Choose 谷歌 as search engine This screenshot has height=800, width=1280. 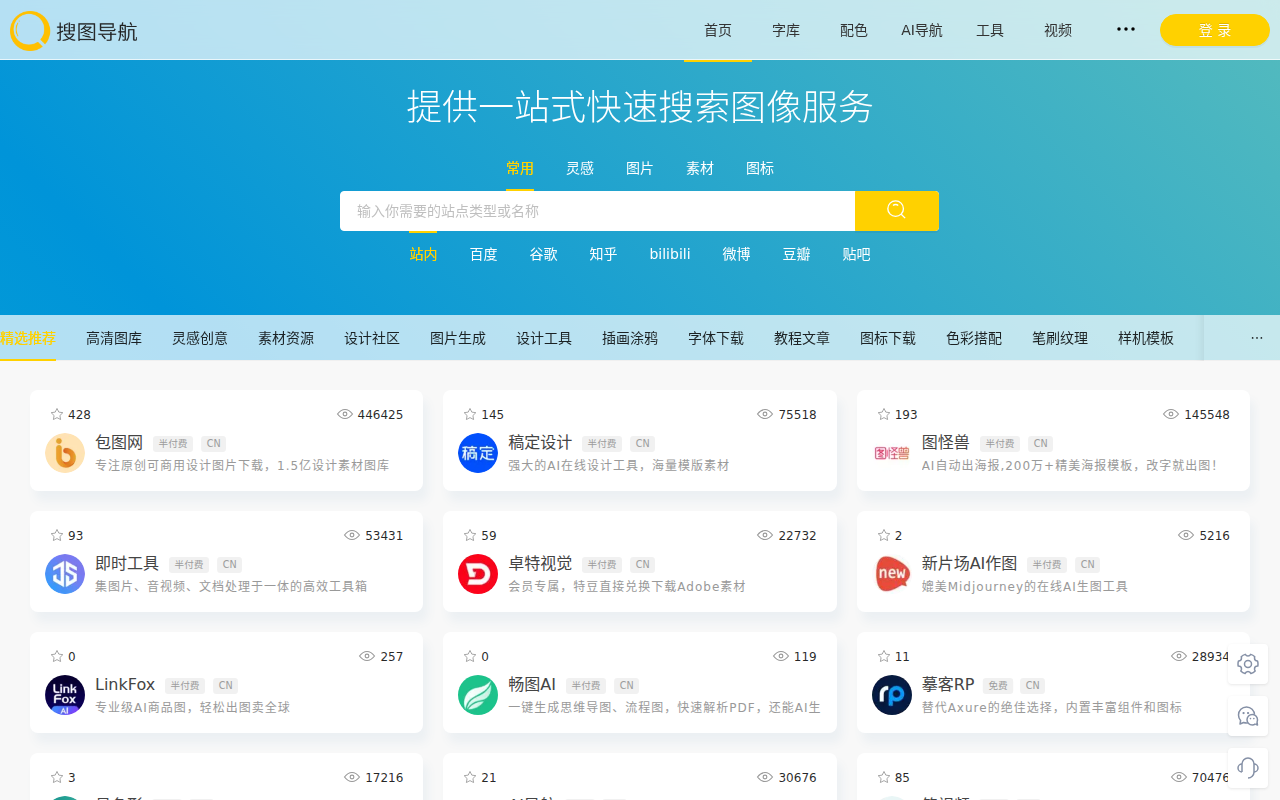544,254
